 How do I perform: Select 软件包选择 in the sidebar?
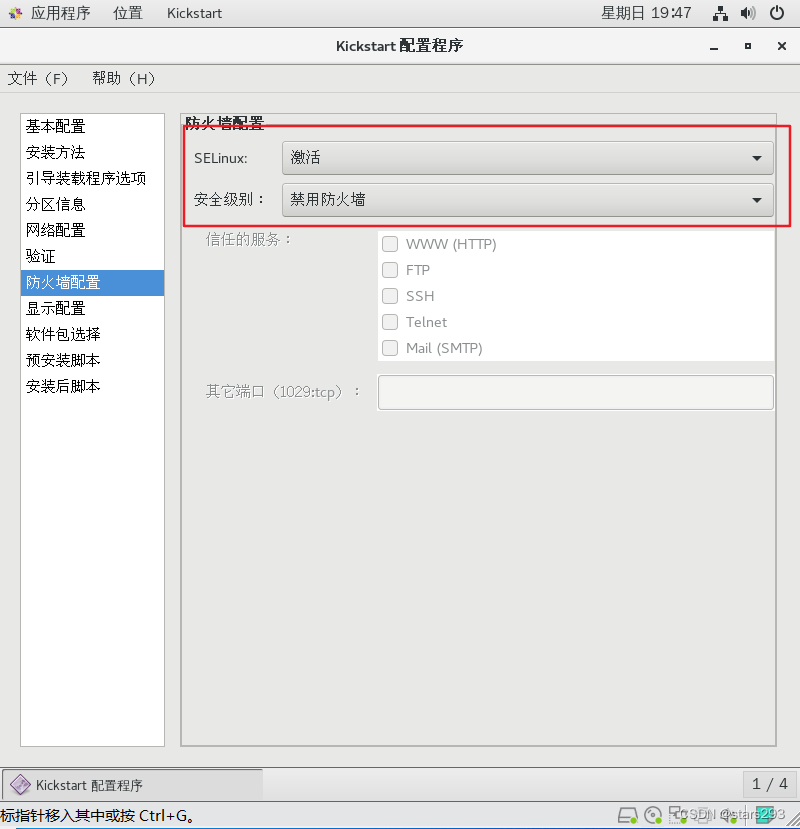(93, 334)
